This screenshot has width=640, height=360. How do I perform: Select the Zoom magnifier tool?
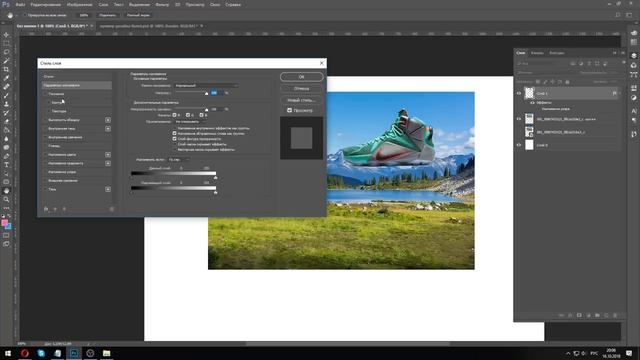pyautogui.click(x=6, y=199)
